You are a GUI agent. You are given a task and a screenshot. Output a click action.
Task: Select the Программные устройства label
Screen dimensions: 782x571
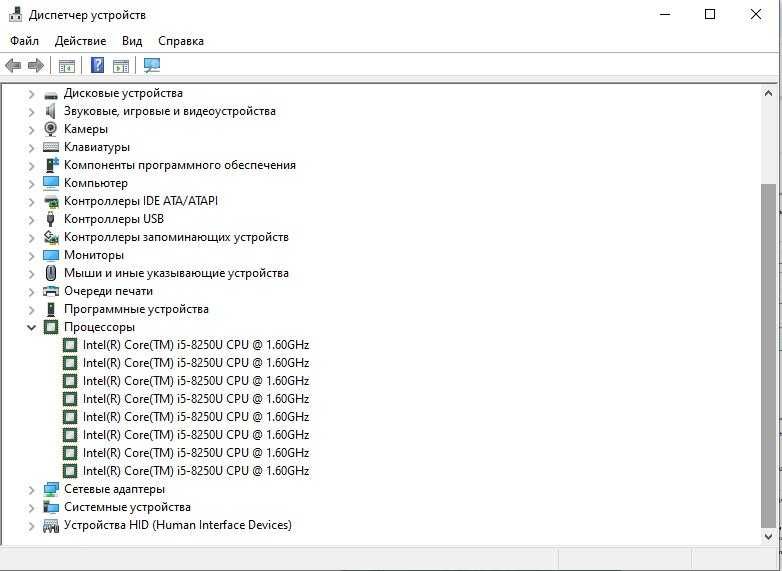[x=136, y=309]
